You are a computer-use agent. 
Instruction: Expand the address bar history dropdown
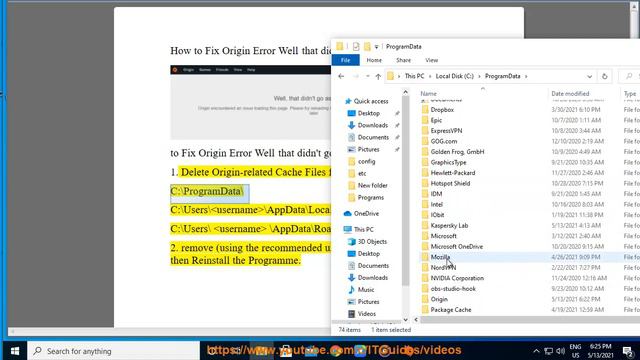(x=589, y=76)
